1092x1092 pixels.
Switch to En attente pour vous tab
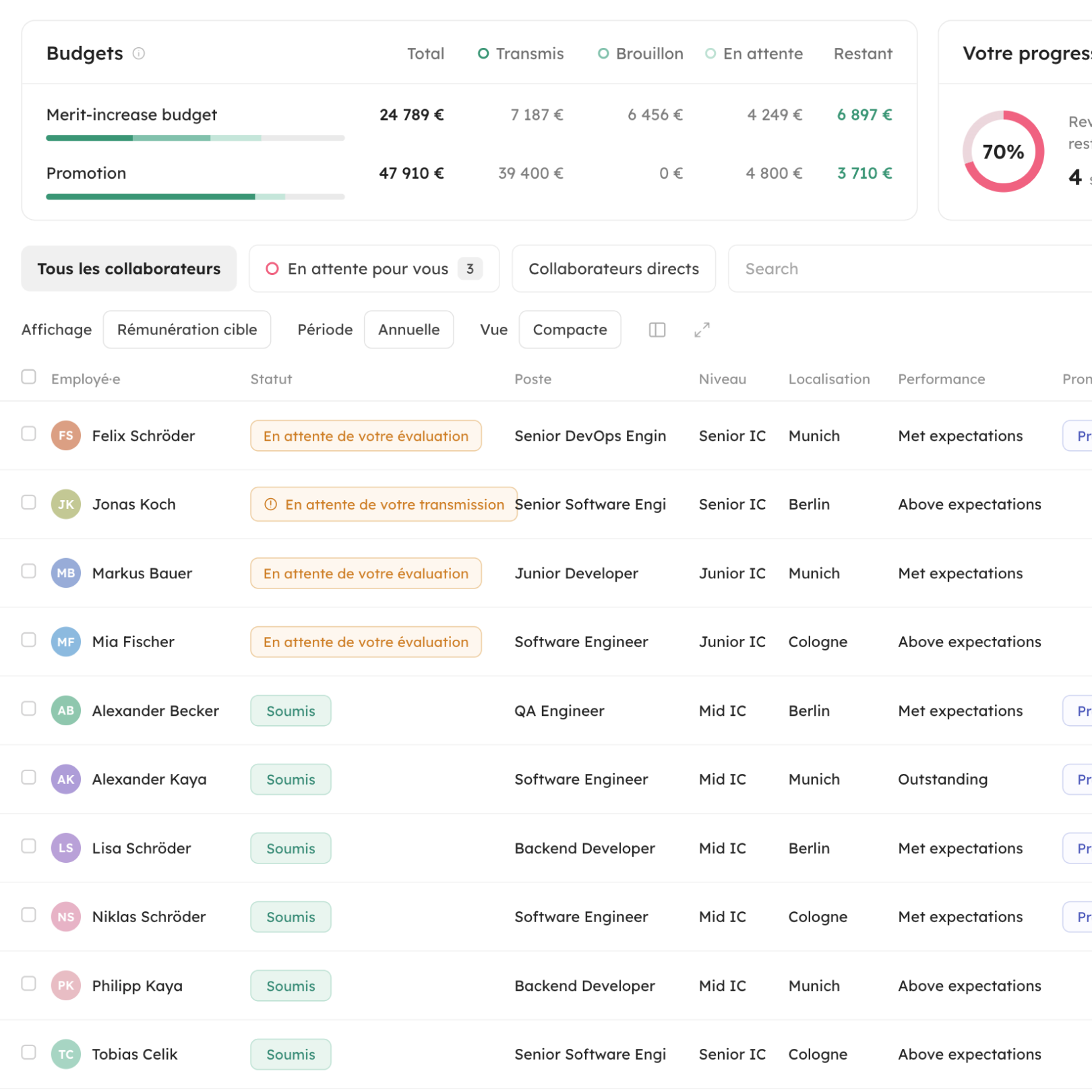[374, 269]
